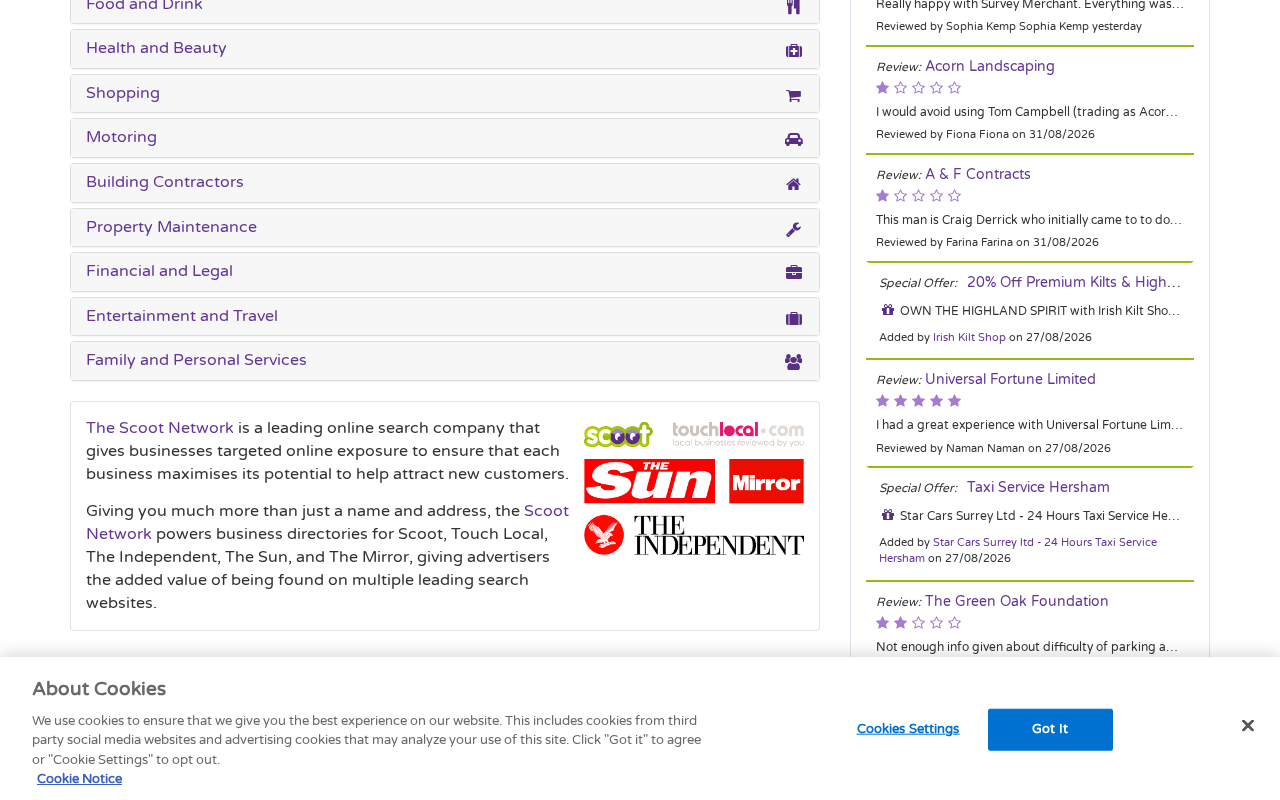Open Cookies Settings
This screenshot has height=800, width=1280.
tap(908, 729)
